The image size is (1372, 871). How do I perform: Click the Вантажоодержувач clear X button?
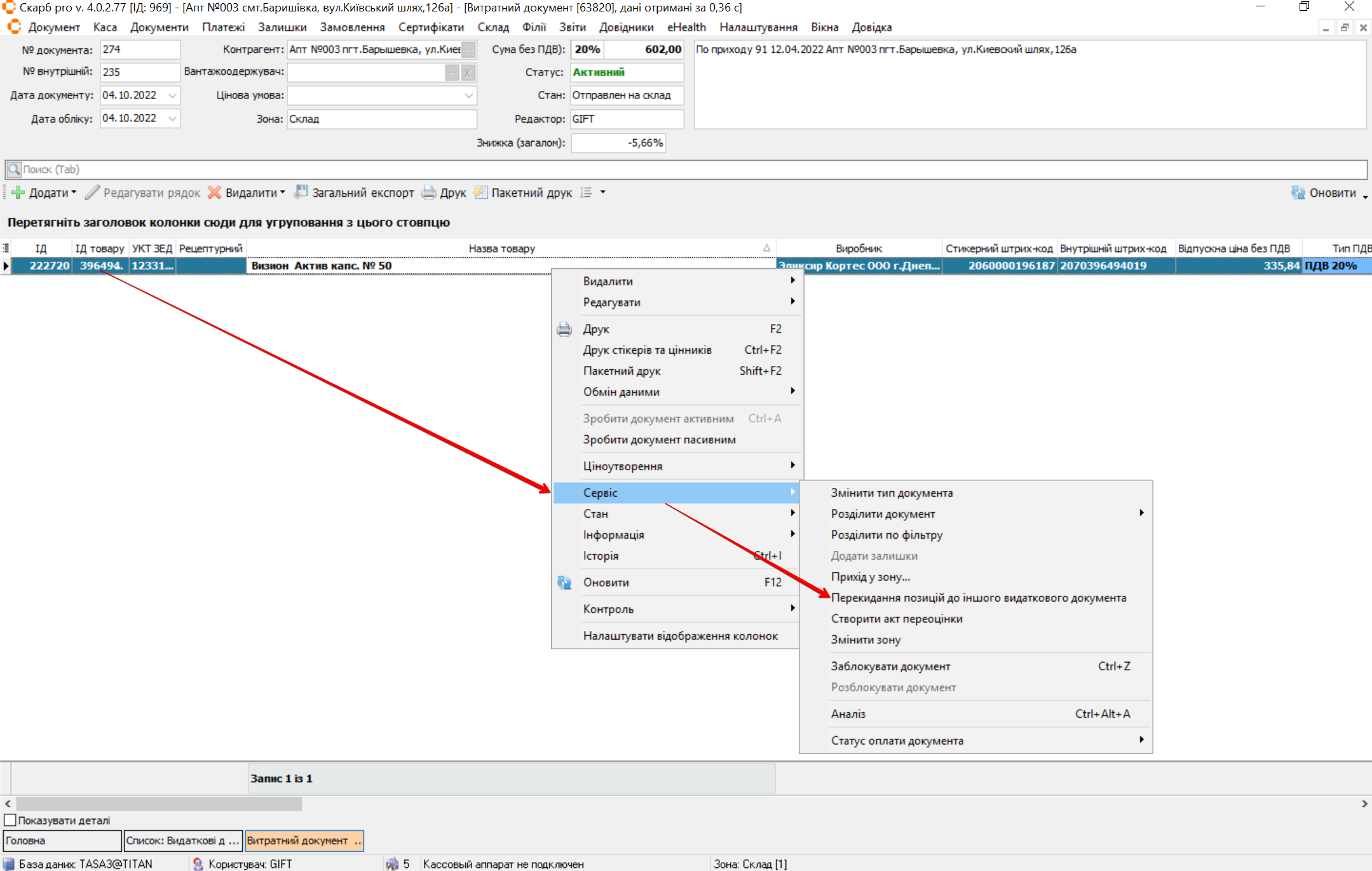click(468, 73)
